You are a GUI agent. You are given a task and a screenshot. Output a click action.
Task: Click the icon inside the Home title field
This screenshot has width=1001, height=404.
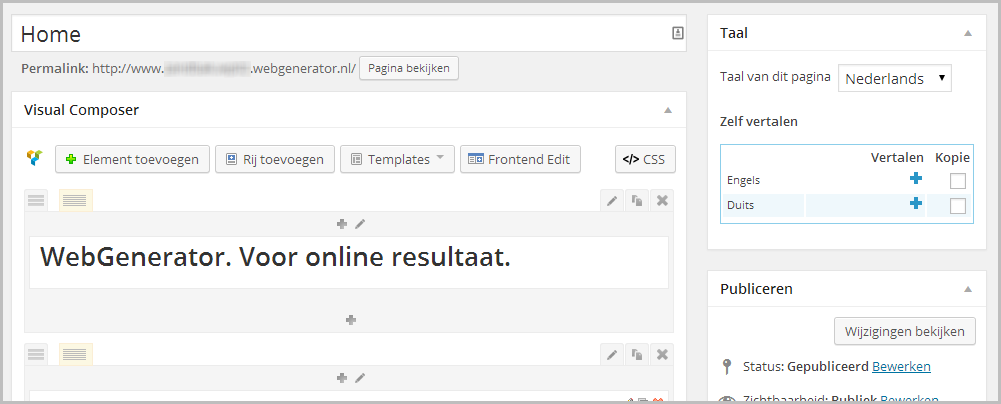tap(678, 33)
